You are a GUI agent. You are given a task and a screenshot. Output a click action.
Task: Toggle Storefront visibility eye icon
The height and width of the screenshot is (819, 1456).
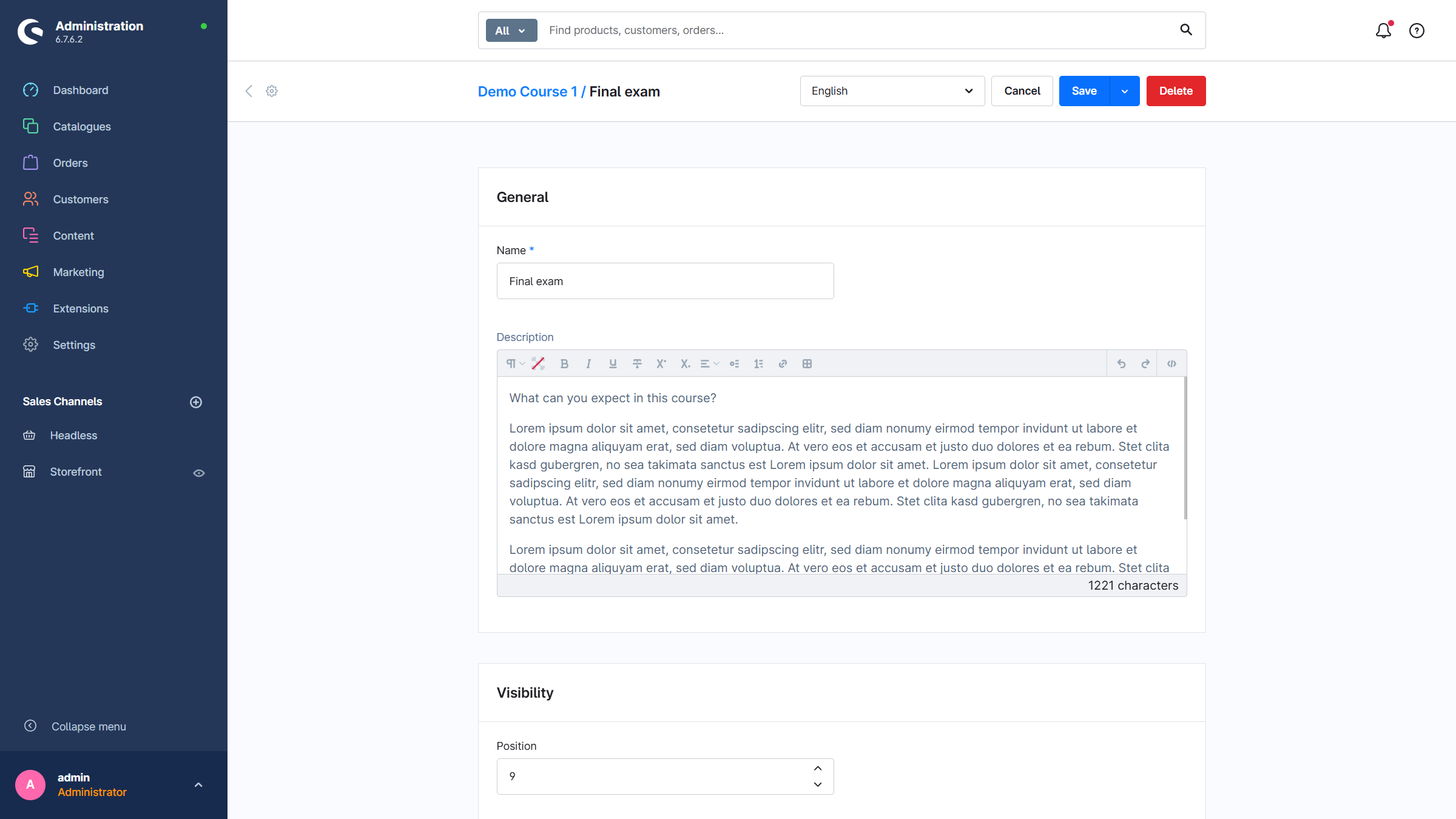[x=199, y=473]
